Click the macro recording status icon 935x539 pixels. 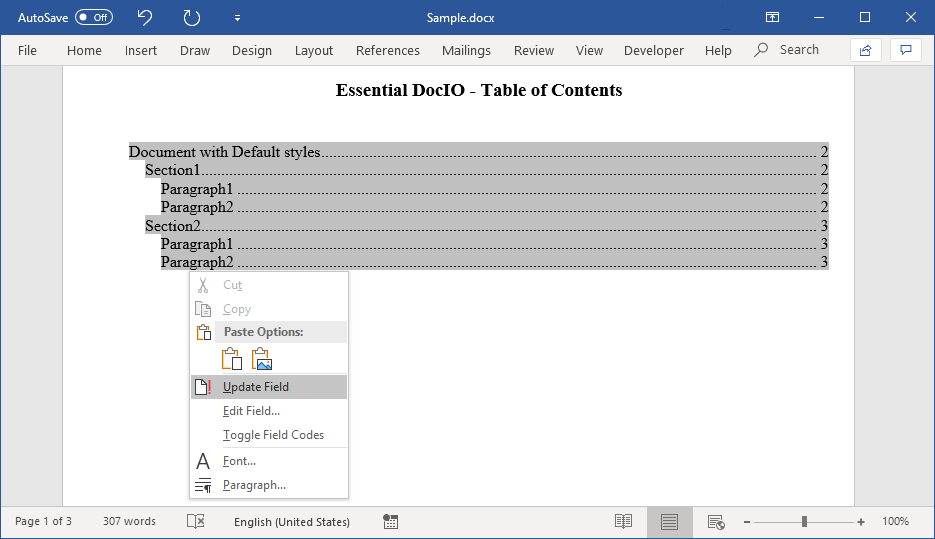[x=391, y=522]
